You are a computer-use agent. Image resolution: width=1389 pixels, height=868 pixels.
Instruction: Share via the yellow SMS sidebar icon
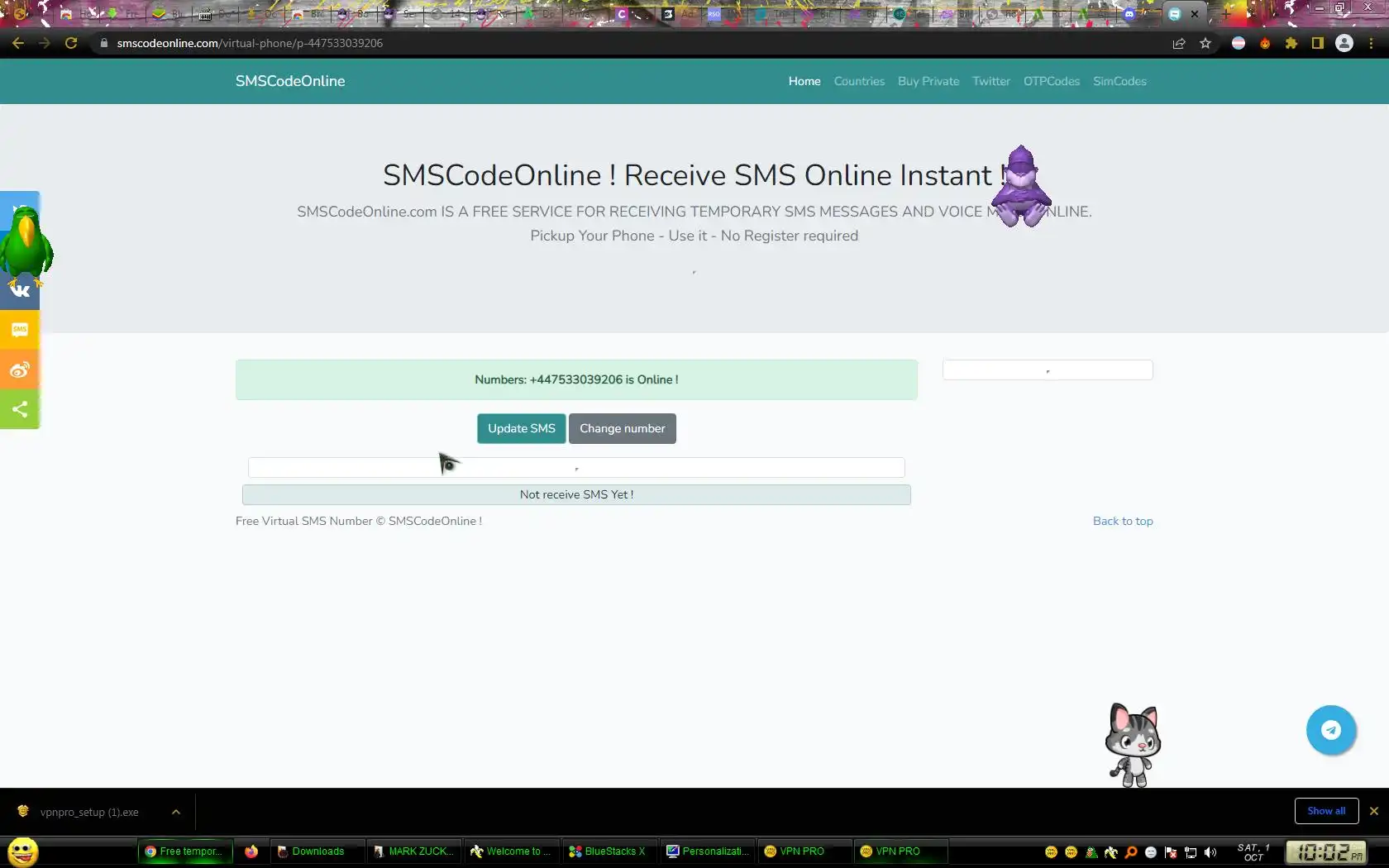[20, 330]
